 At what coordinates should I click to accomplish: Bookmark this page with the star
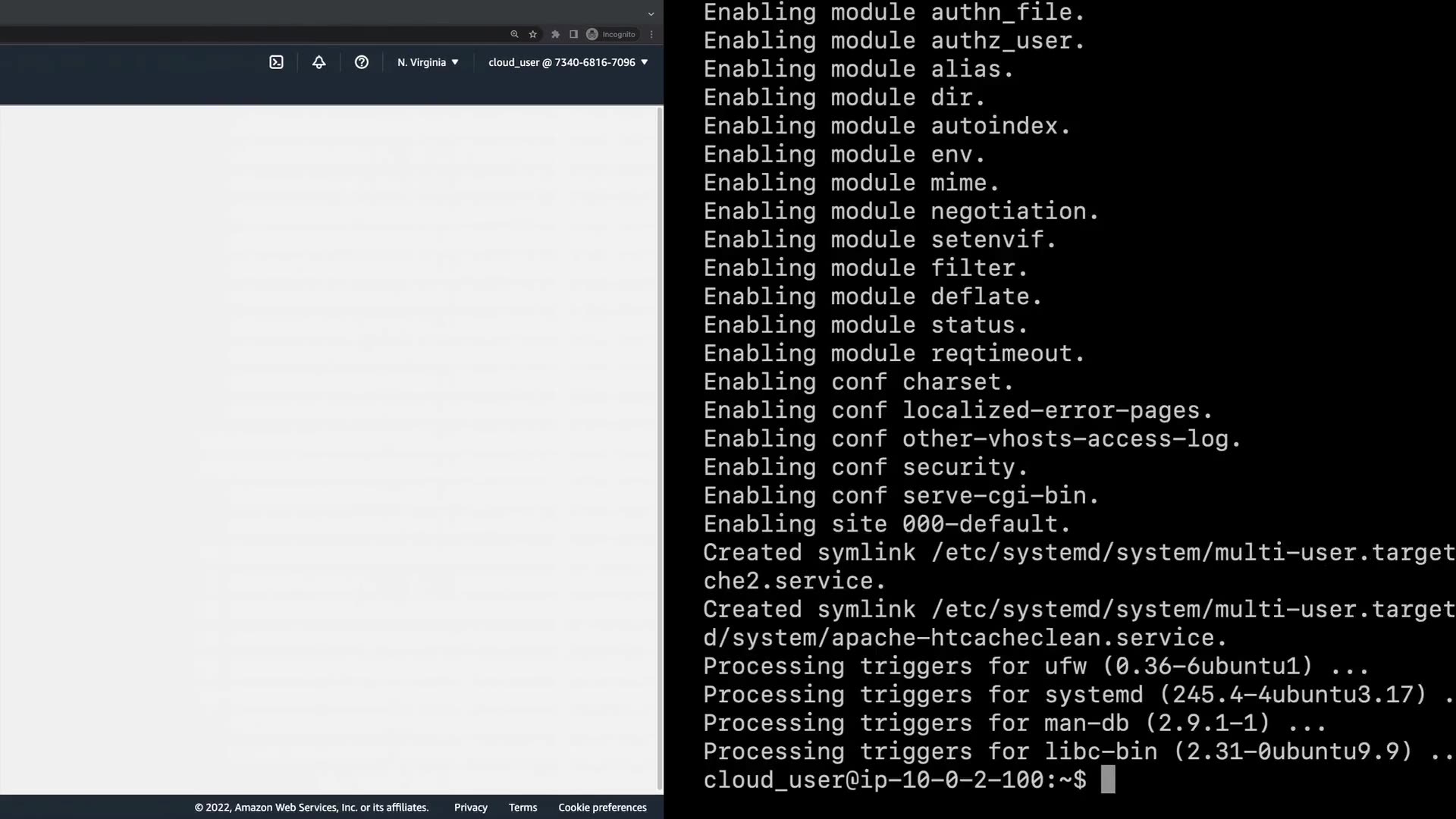click(x=533, y=34)
